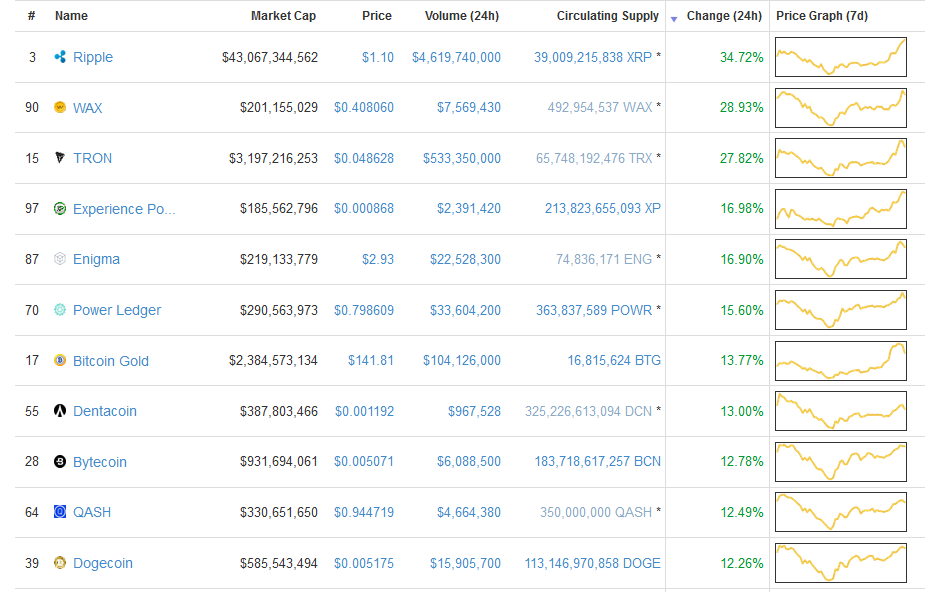Click supply 213,823,655,093 XP
The width and height of the screenshot is (926, 592).
click(x=603, y=209)
